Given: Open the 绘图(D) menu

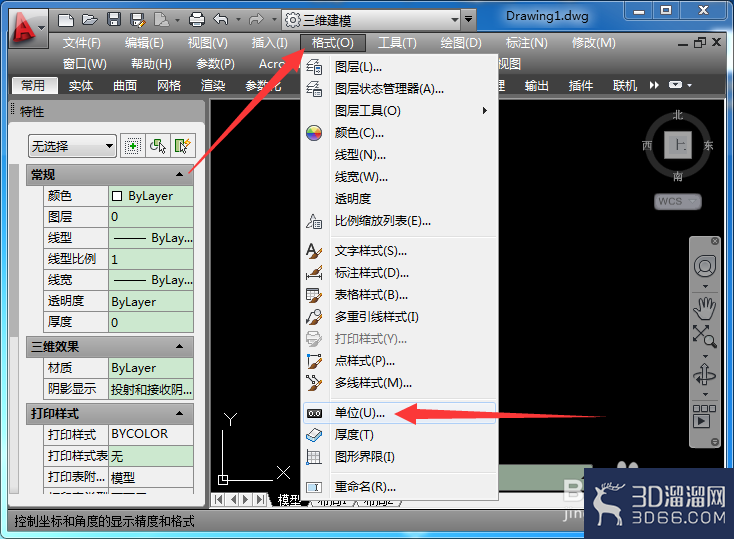Looking at the screenshot, I should 461,43.
